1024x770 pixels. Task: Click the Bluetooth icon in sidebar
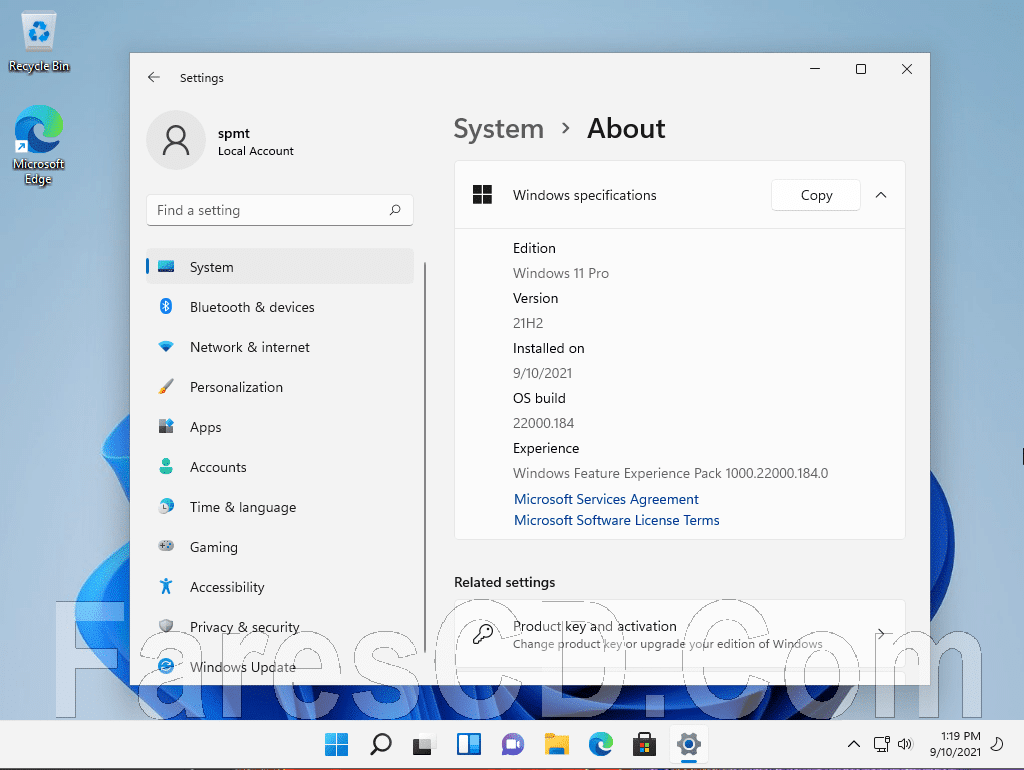pyautogui.click(x=166, y=306)
